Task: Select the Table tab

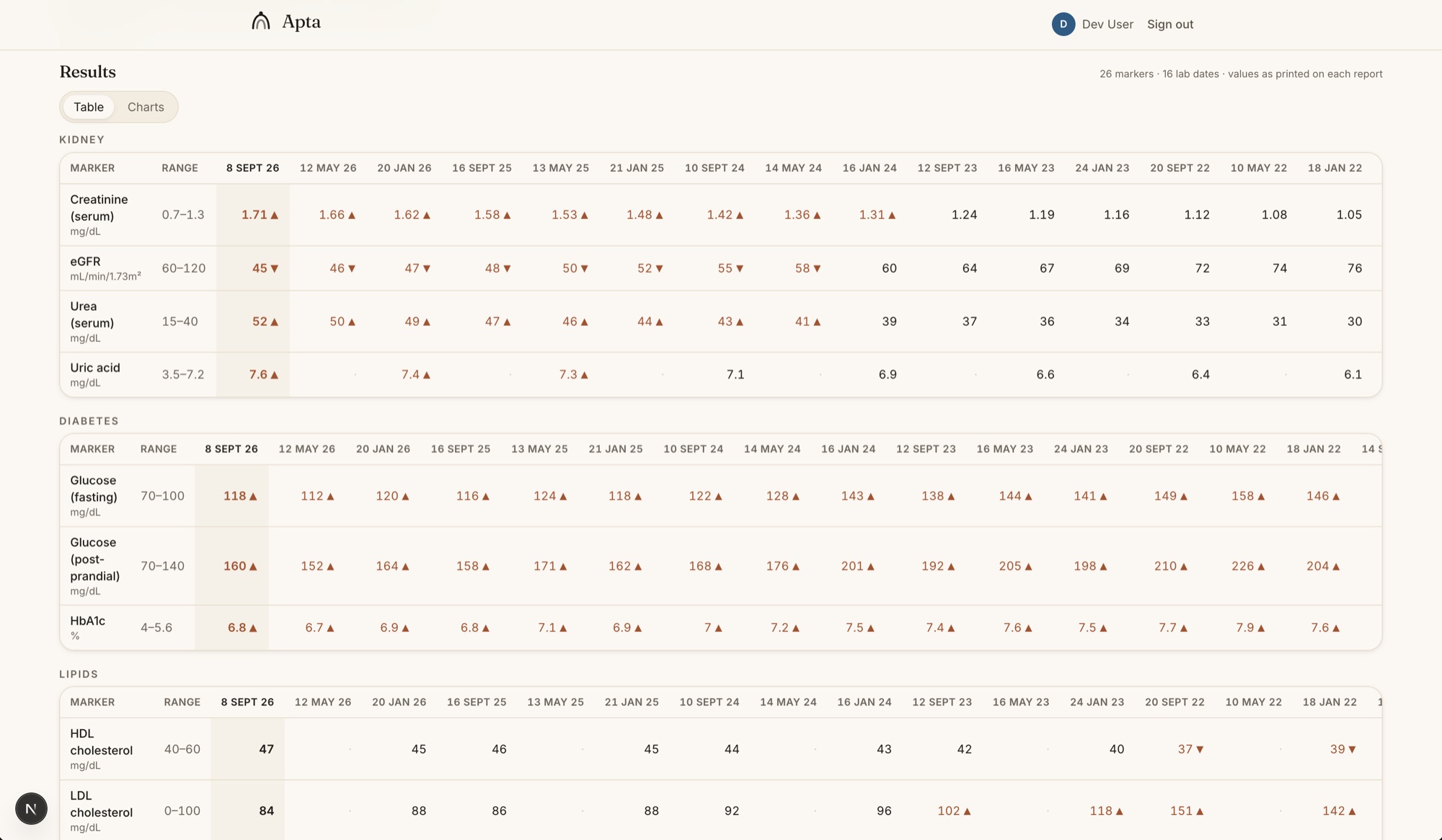Action: [89, 107]
